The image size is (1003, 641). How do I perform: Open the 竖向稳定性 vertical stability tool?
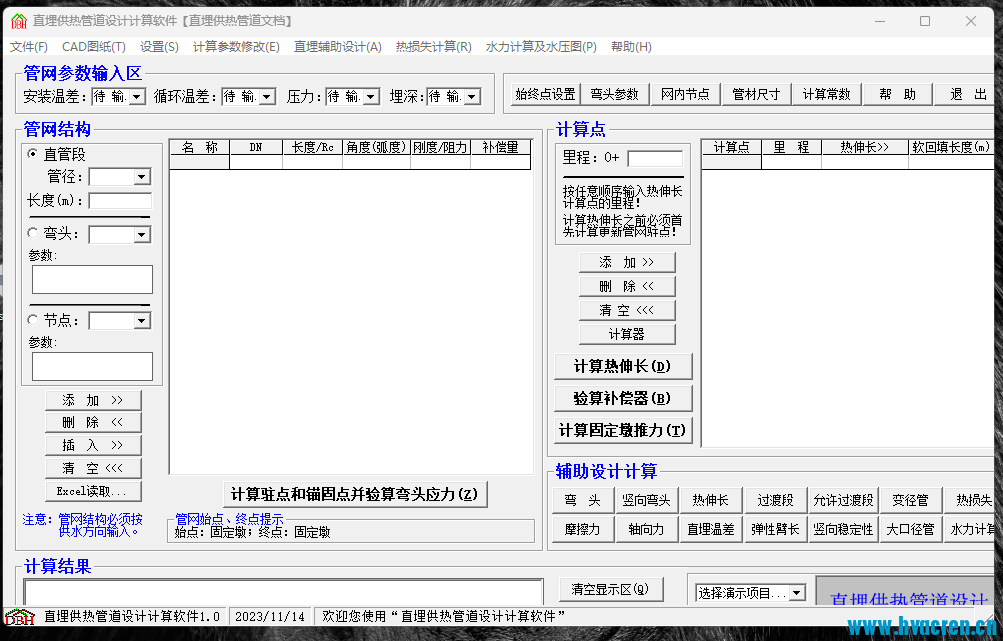pos(843,529)
